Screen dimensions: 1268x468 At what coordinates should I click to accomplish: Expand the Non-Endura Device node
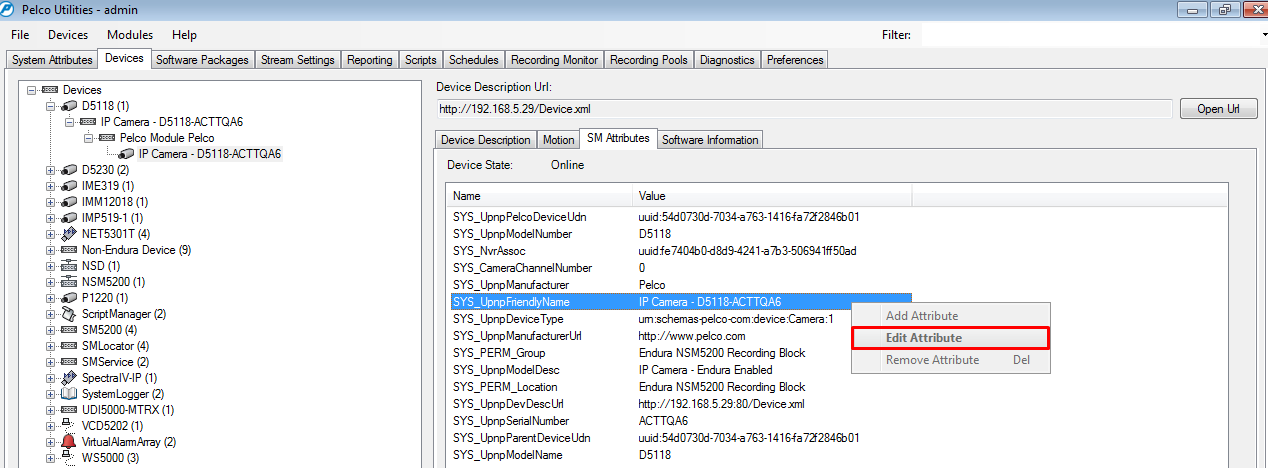tap(50, 250)
